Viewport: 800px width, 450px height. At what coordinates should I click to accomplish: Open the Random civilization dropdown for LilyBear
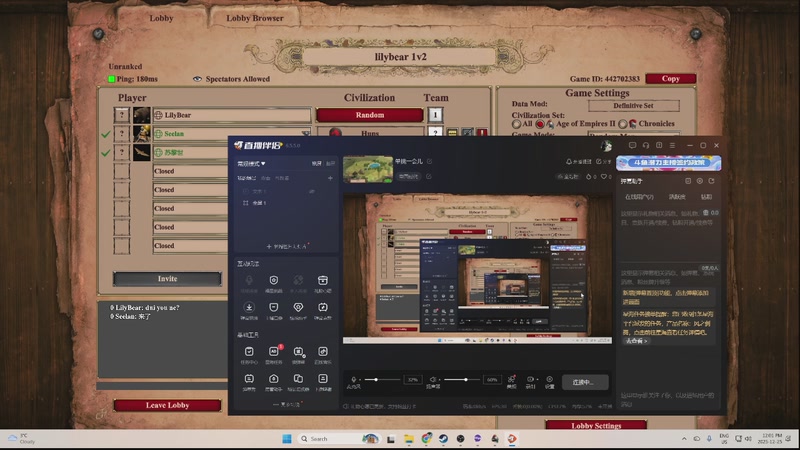click(x=370, y=115)
